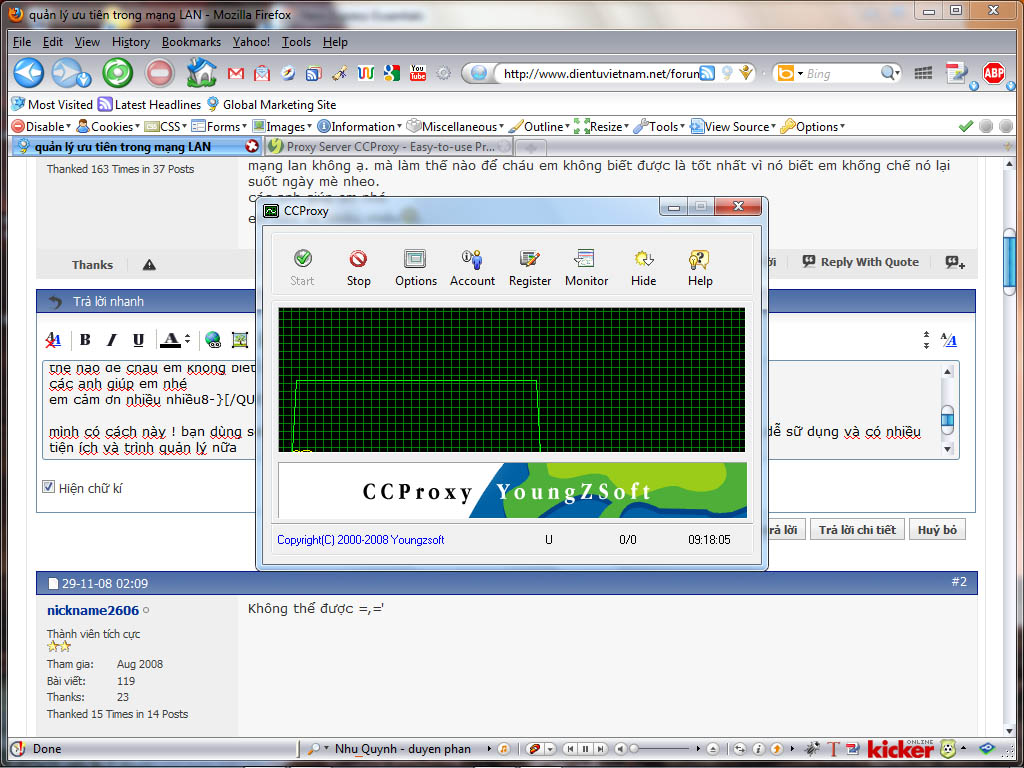The width and height of the screenshot is (1024, 768).
Task: Click the music player volume slider
Action: coord(660,749)
